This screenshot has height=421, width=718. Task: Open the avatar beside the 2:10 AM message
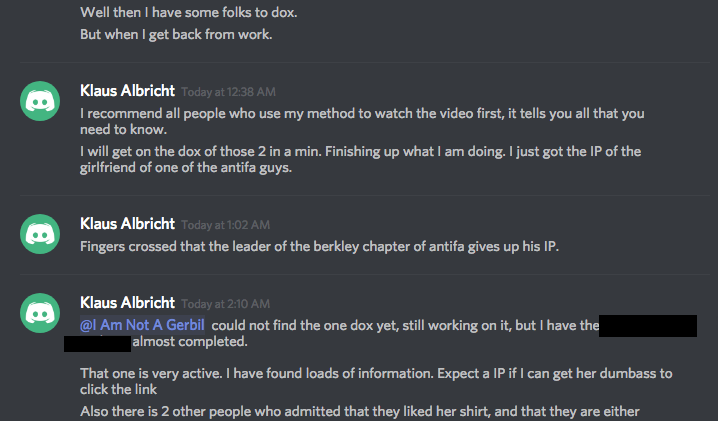[42, 313]
